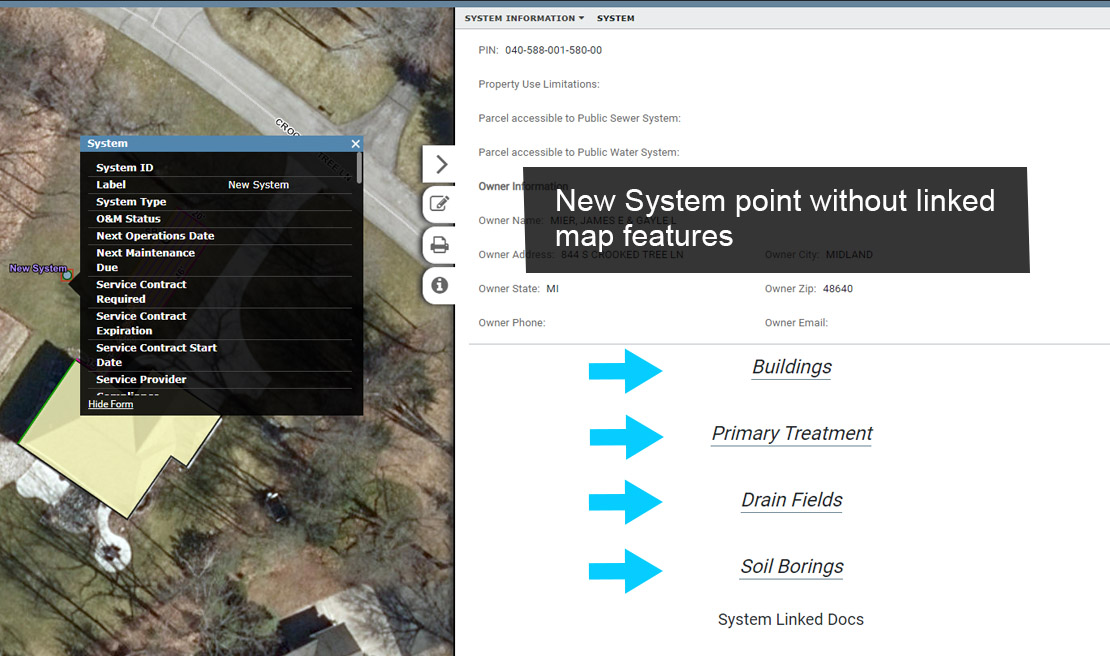Screen dimensions: 1110x656
Task: Click the blue arrow beside Drain Fields
Action: tap(625, 502)
